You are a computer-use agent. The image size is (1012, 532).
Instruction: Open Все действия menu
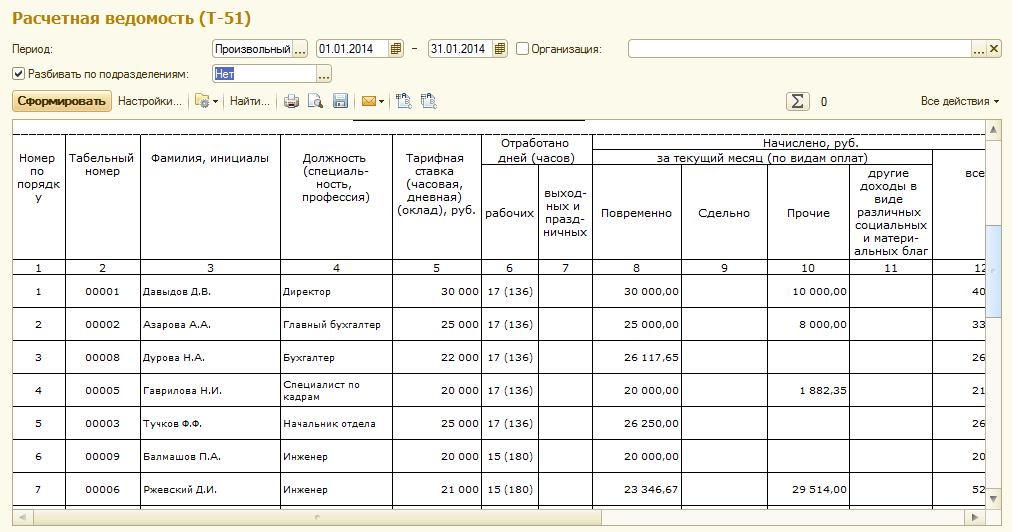960,101
